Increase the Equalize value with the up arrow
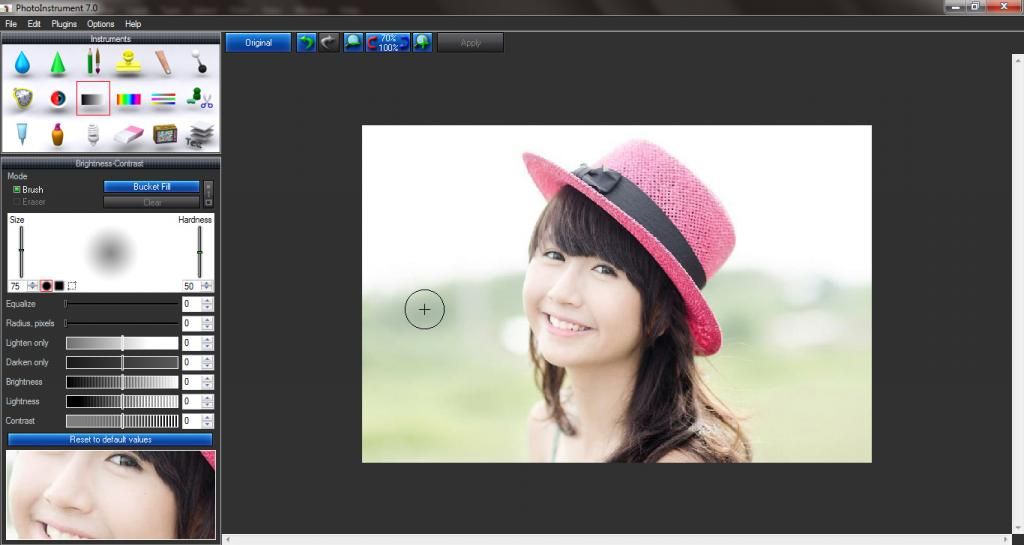The width and height of the screenshot is (1024, 545). [207, 300]
